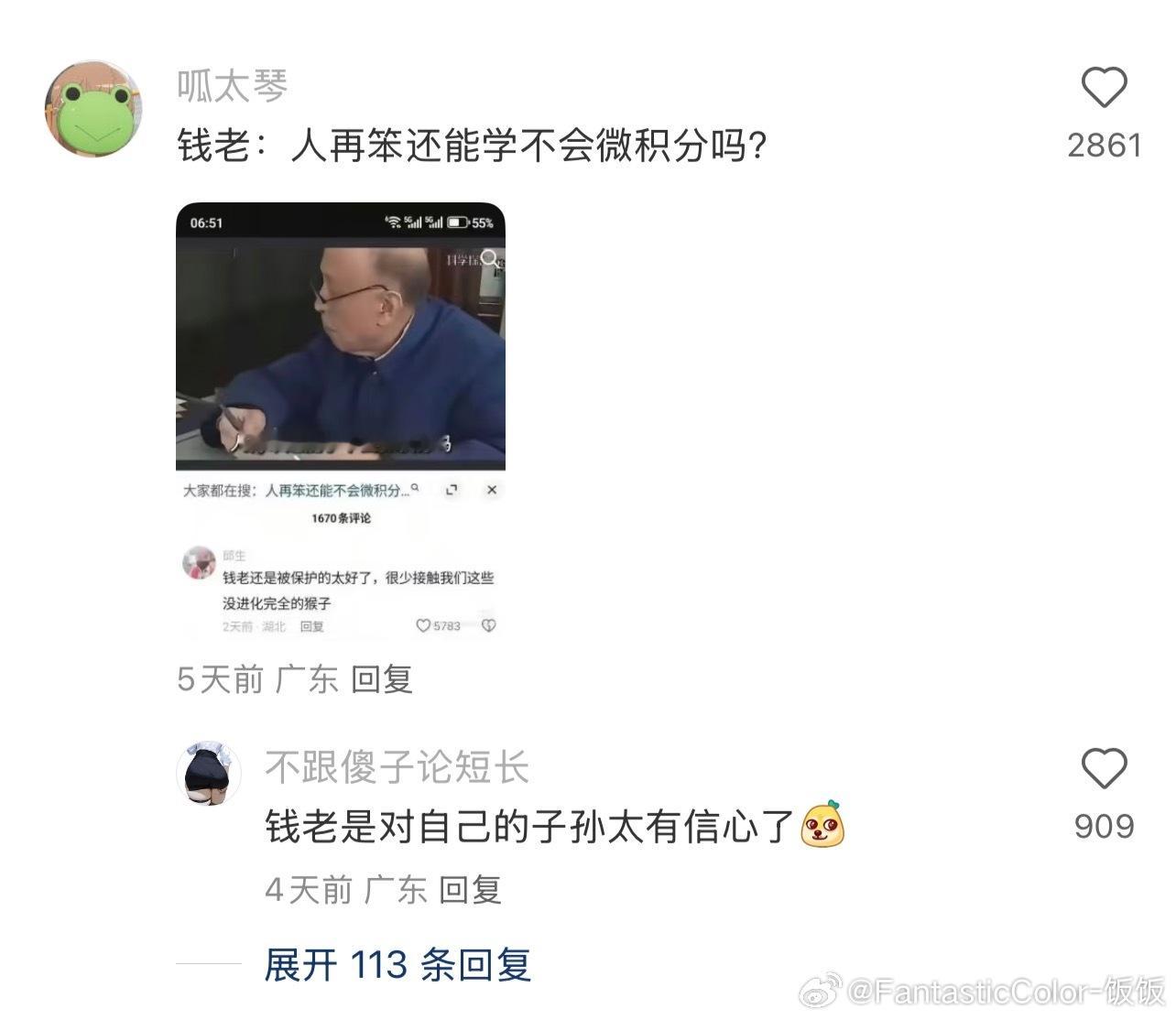
Task: Reply to 呱太琴's comment via 回复
Action: (382, 679)
